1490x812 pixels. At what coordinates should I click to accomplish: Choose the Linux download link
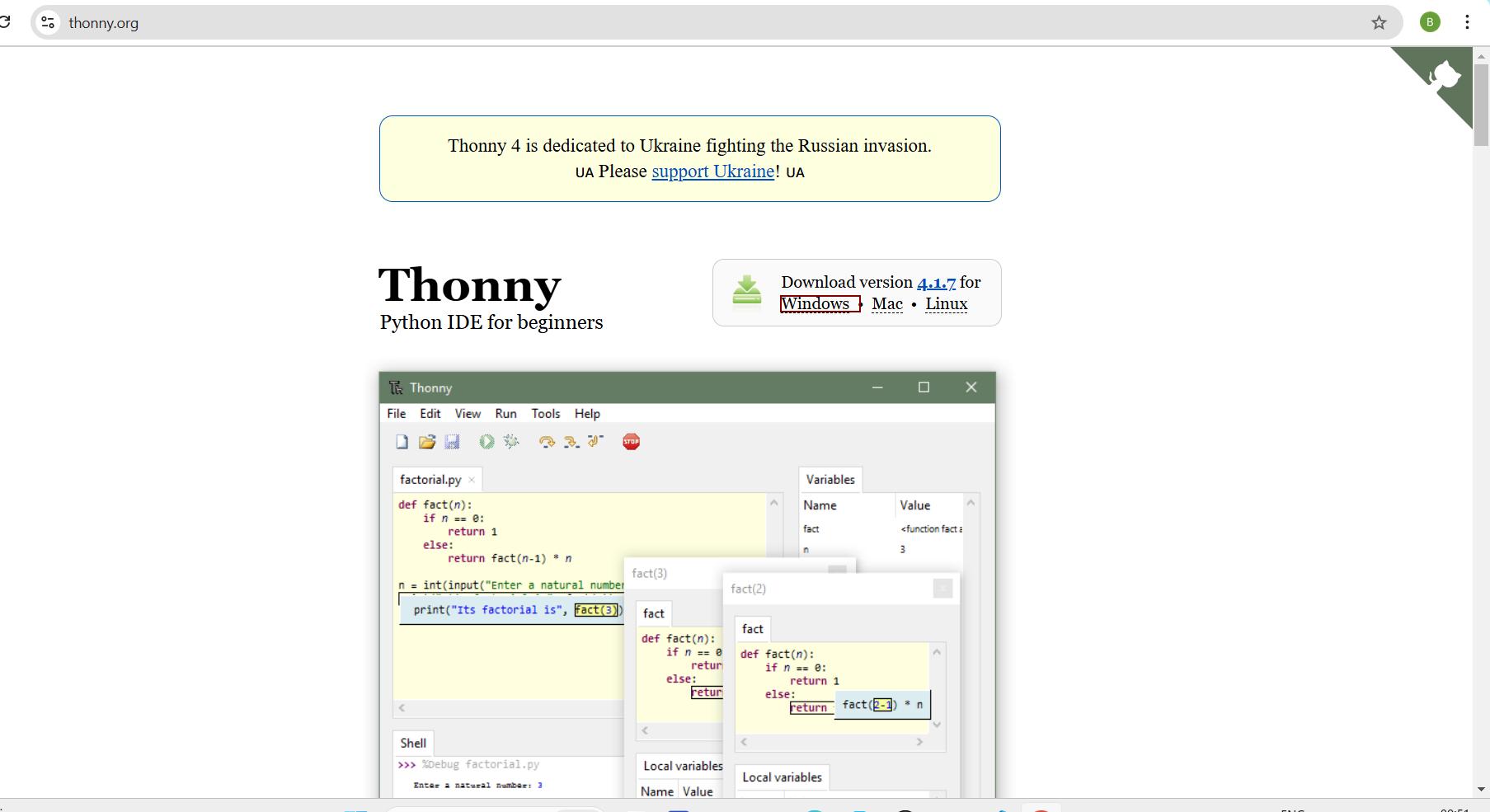click(x=947, y=304)
